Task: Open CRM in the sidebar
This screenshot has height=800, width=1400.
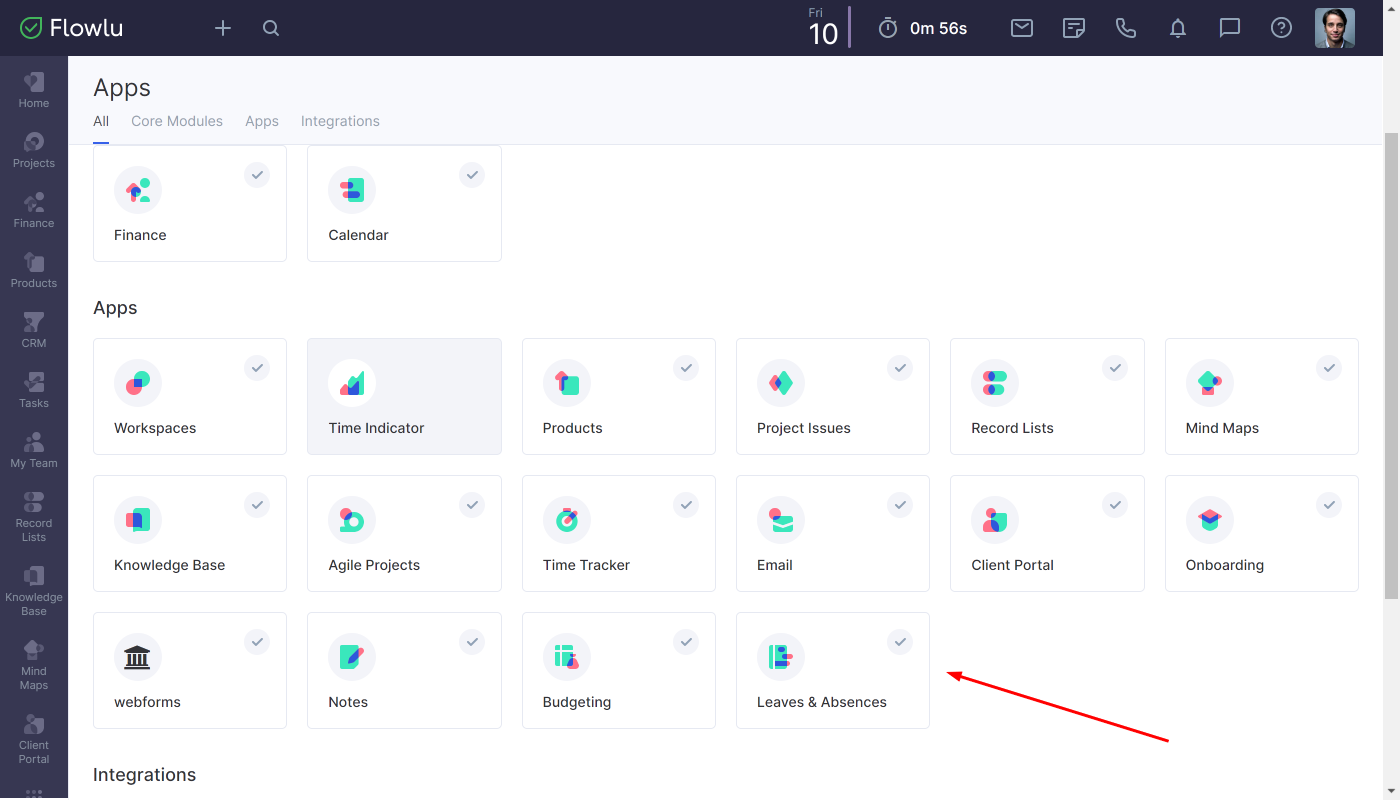Action: tap(34, 330)
